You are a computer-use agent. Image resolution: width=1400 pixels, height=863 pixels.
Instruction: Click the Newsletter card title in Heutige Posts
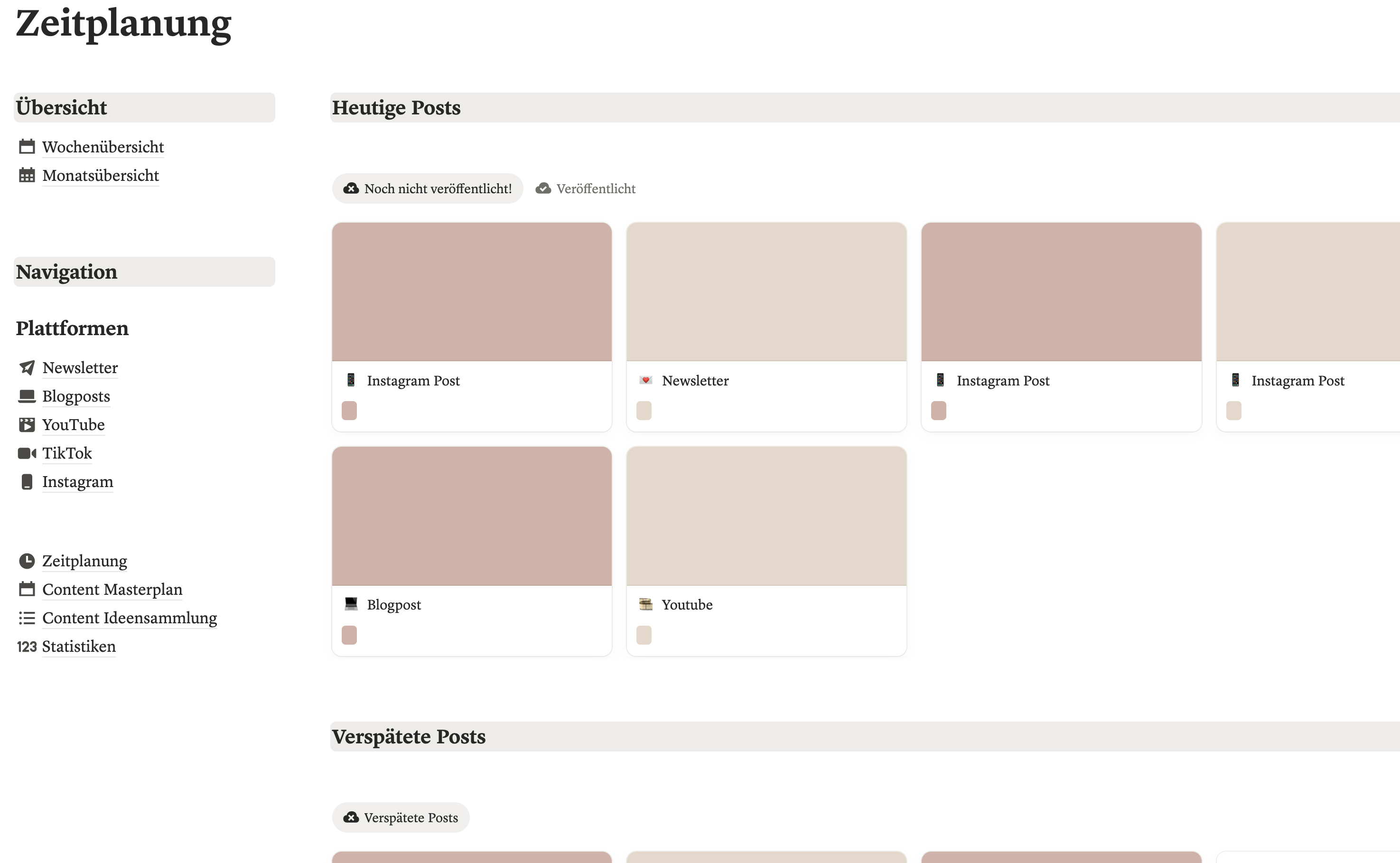(695, 381)
